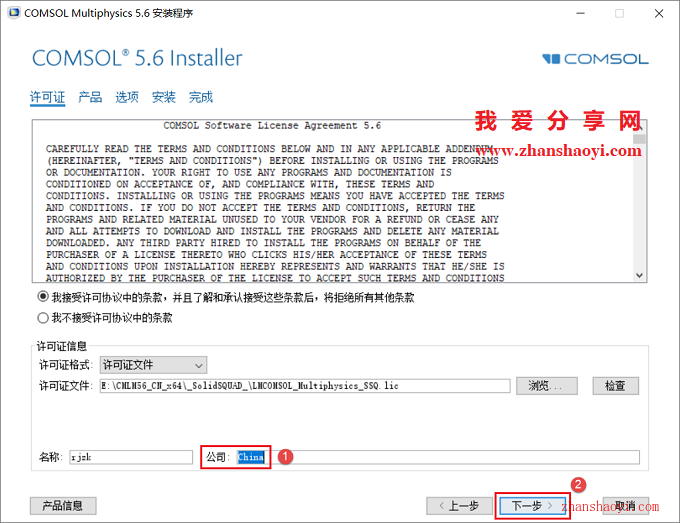
Task: Open 产品信息 product information
Action: click(63, 506)
